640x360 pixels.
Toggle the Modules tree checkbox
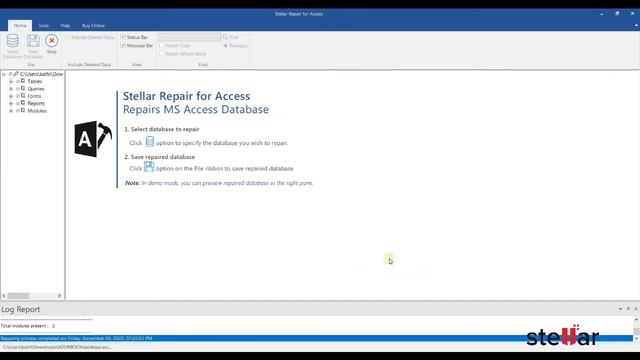coord(18,111)
